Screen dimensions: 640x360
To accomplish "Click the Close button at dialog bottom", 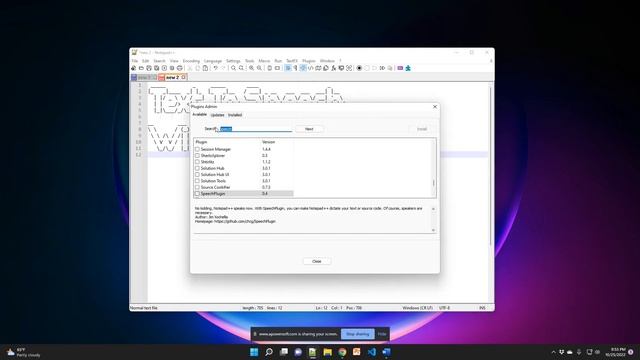I will 317,261.
